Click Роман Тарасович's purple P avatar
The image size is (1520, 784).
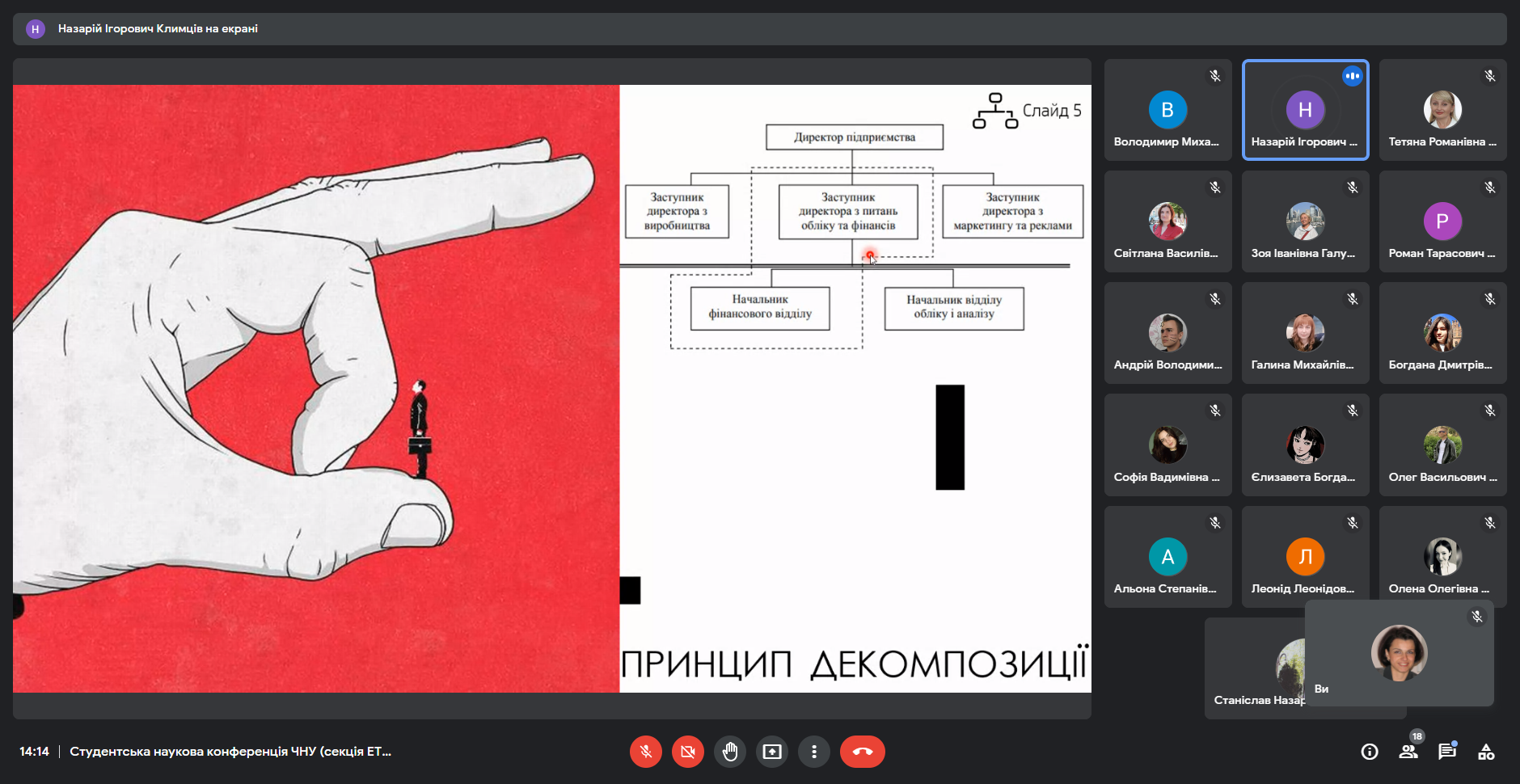(1442, 221)
